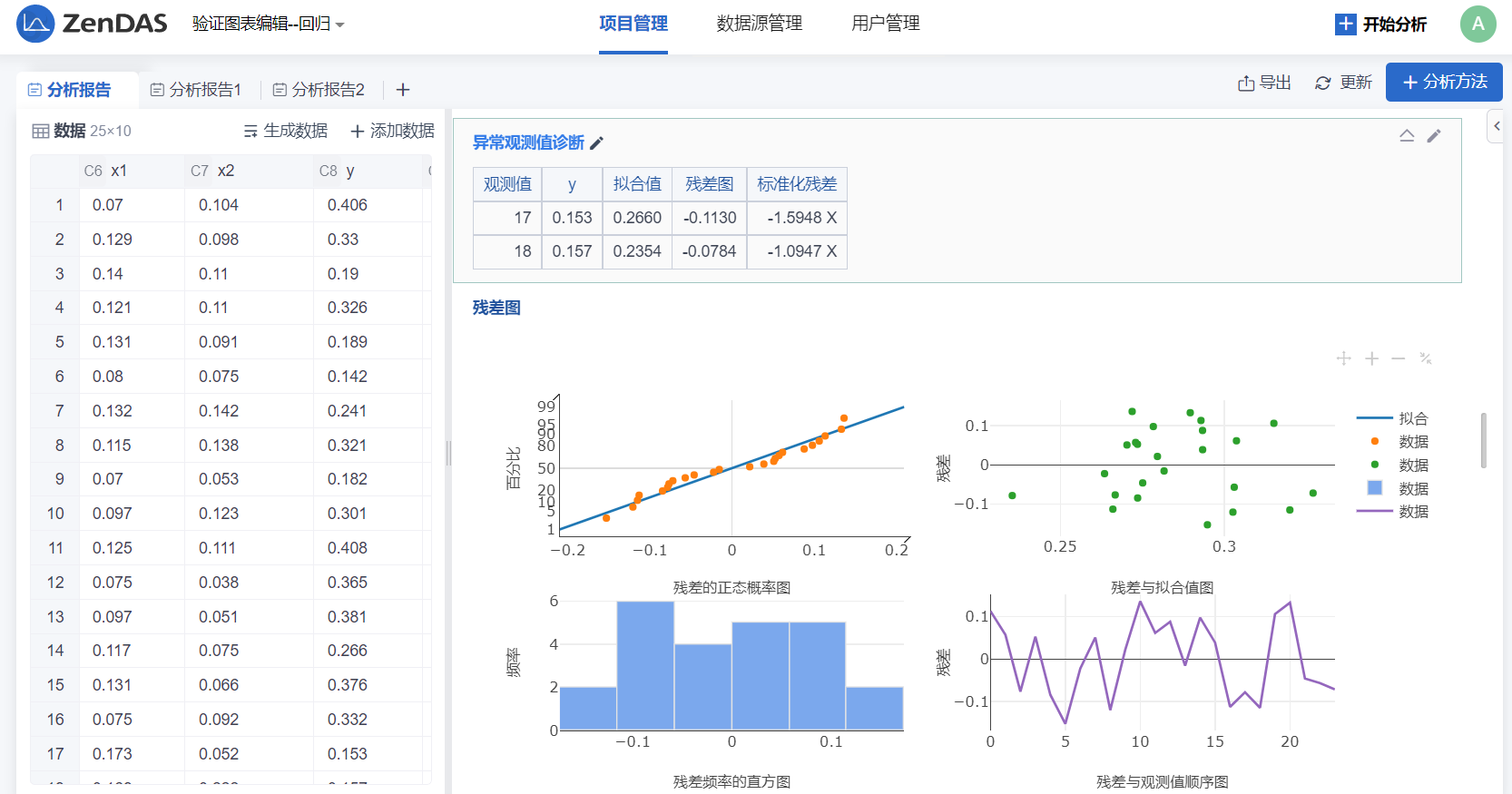Click the 生成数据 button
This screenshot has width=1512, height=794.
(x=286, y=131)
